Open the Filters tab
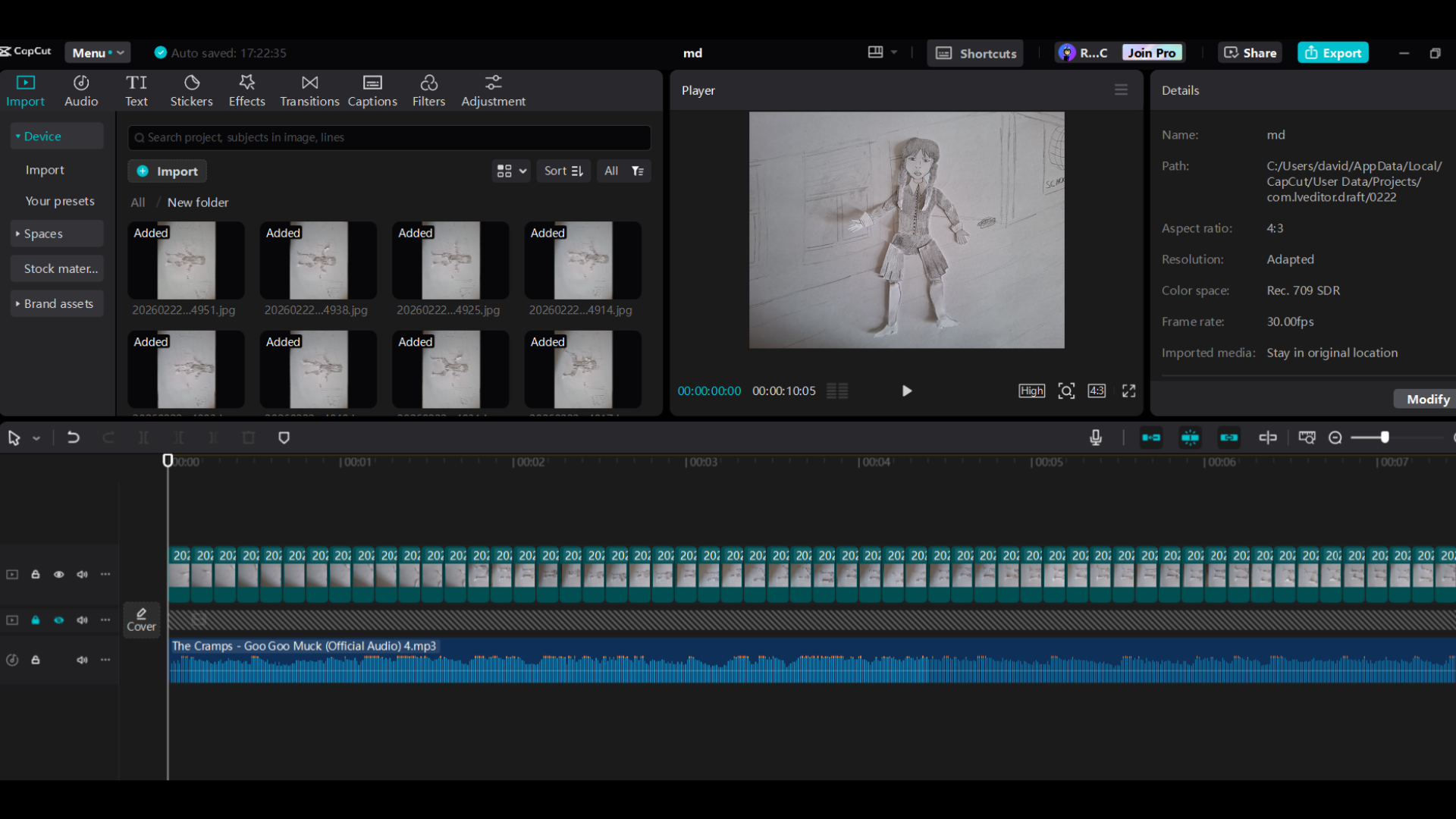The width and height of the screenshot is (1456, 819). (428, 90)
